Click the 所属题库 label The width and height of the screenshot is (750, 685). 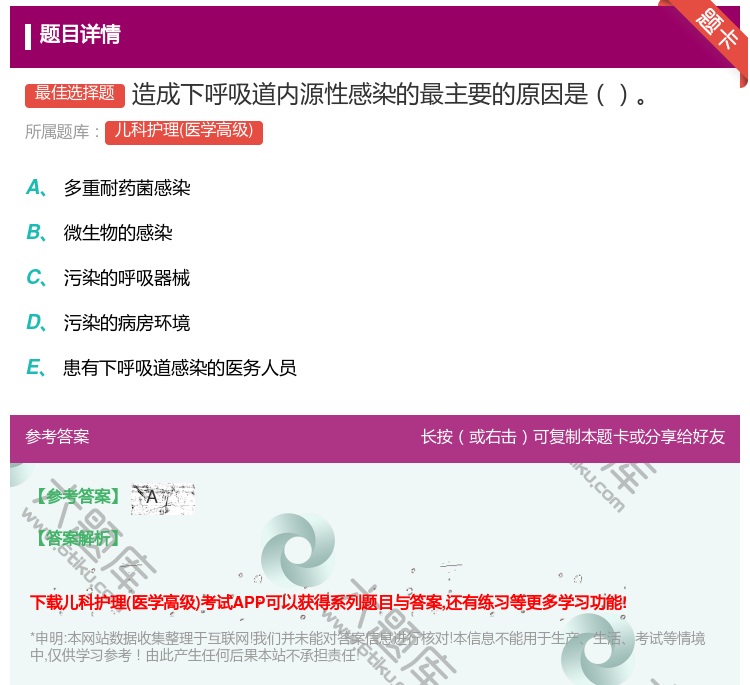(62, 132)
